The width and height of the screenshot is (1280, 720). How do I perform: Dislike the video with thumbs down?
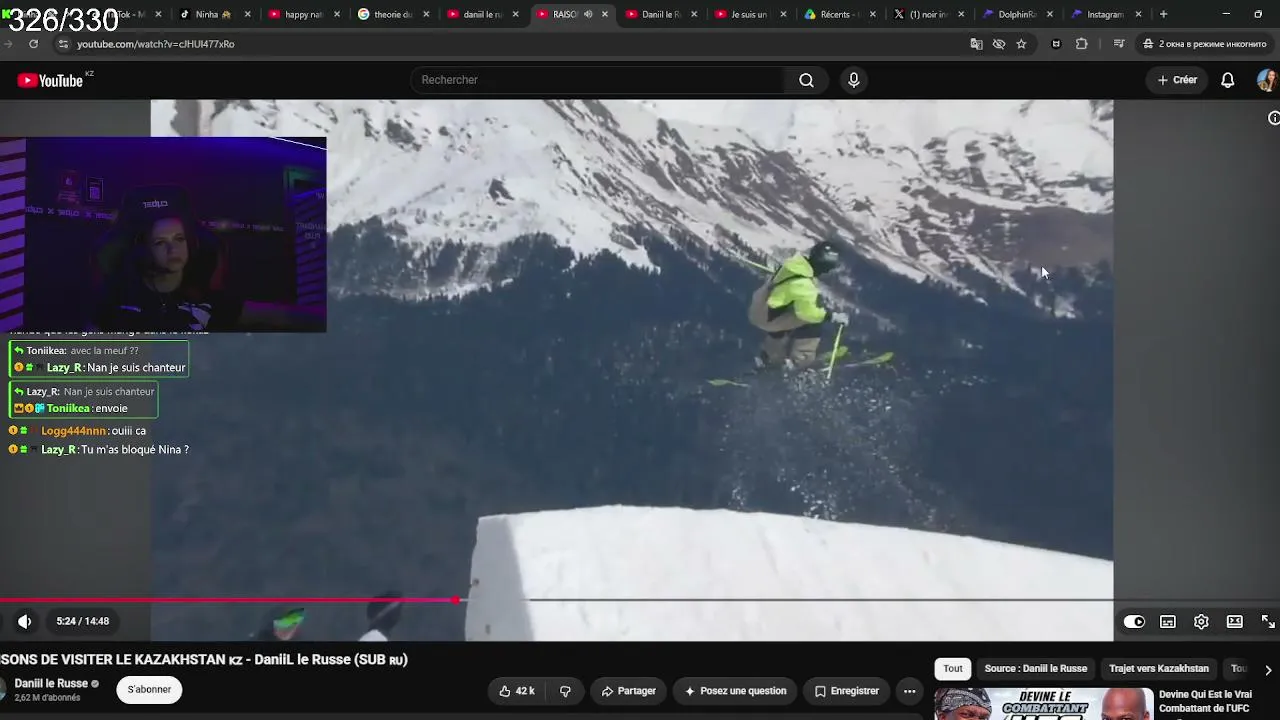(x=565, y=691)
